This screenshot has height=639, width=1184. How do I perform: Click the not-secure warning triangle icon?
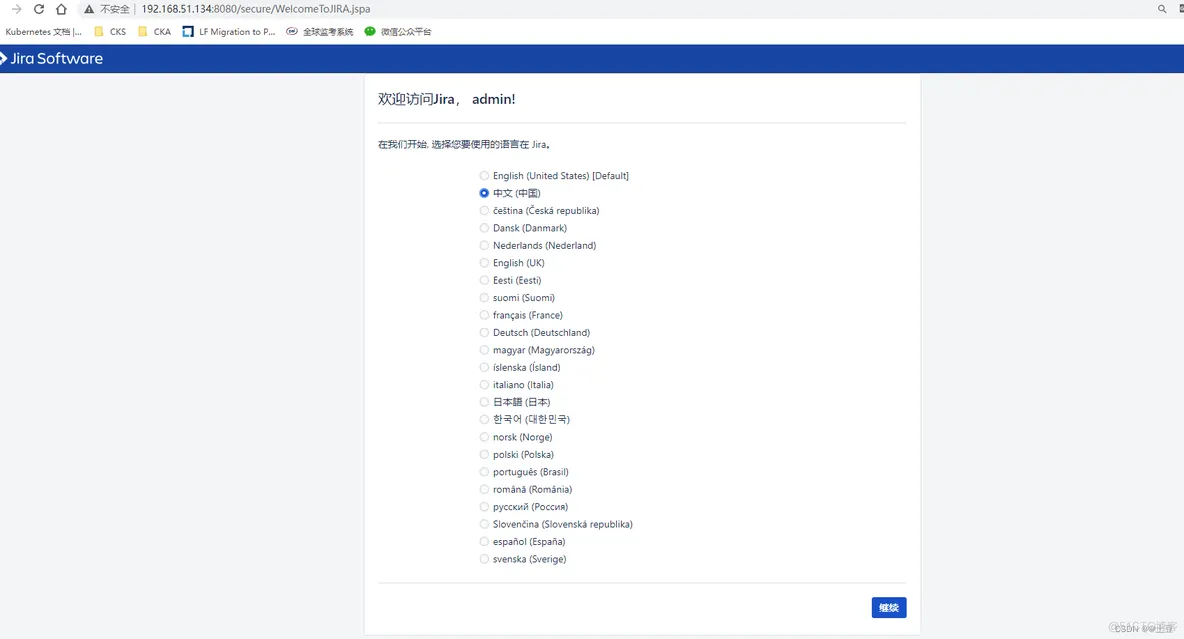tap(89, 9)
